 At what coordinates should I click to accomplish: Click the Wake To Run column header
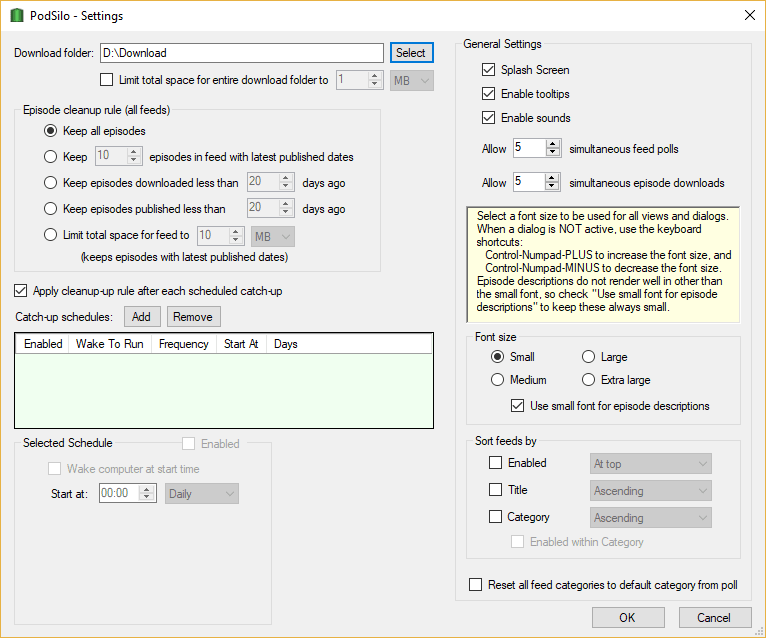click(105, 344)
